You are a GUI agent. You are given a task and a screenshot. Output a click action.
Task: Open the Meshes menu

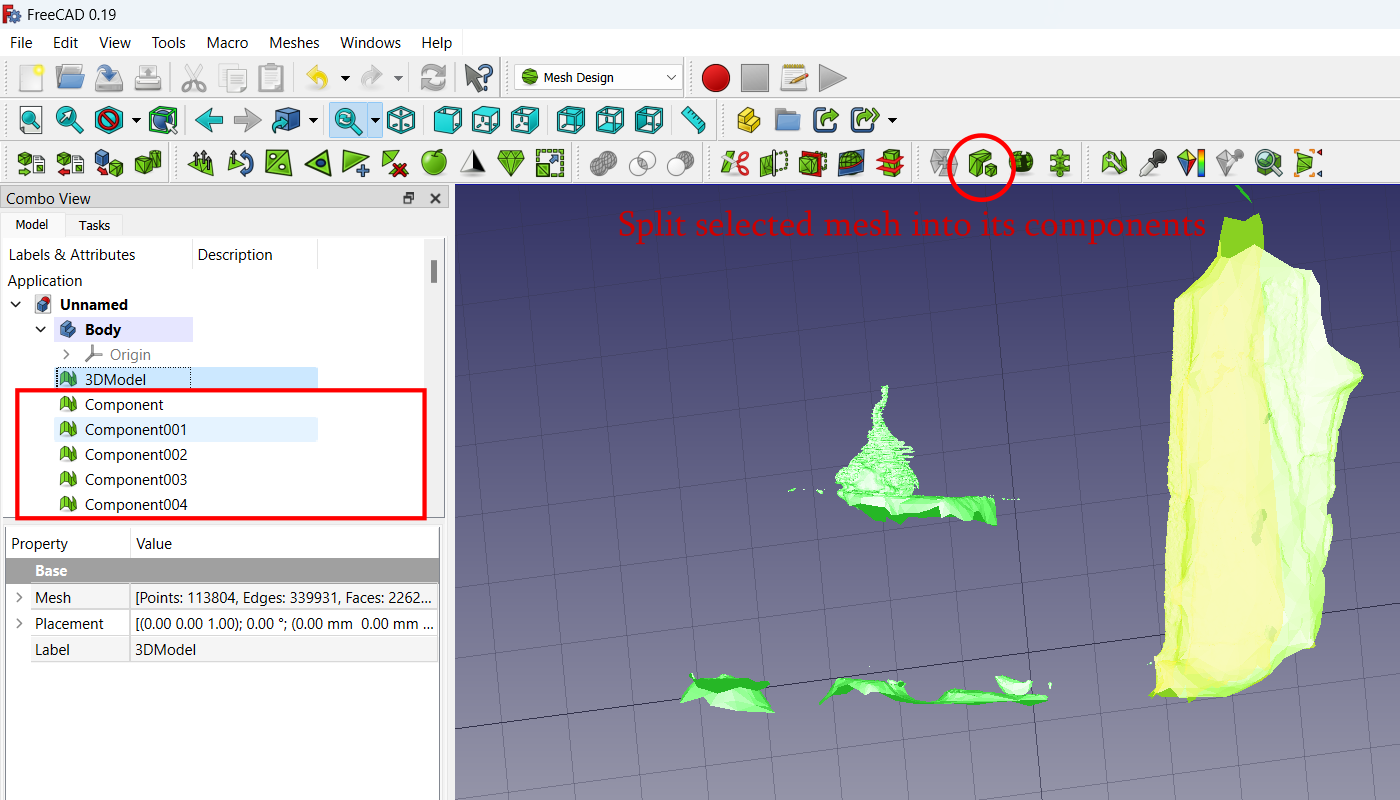(293, 42)
